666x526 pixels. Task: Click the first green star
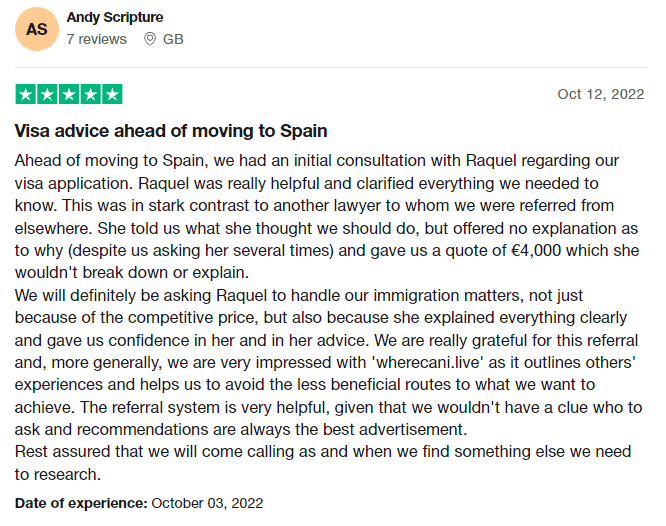[25, 94]
